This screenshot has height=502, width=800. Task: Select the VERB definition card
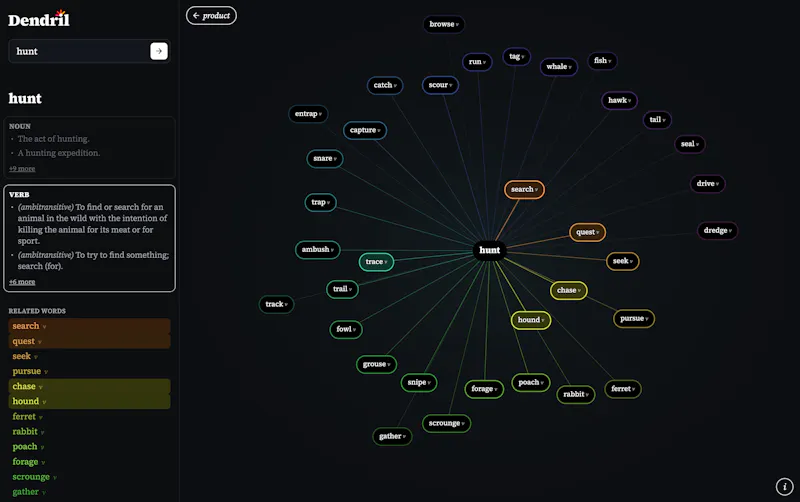pyautogui.click(x=89, y=238)
